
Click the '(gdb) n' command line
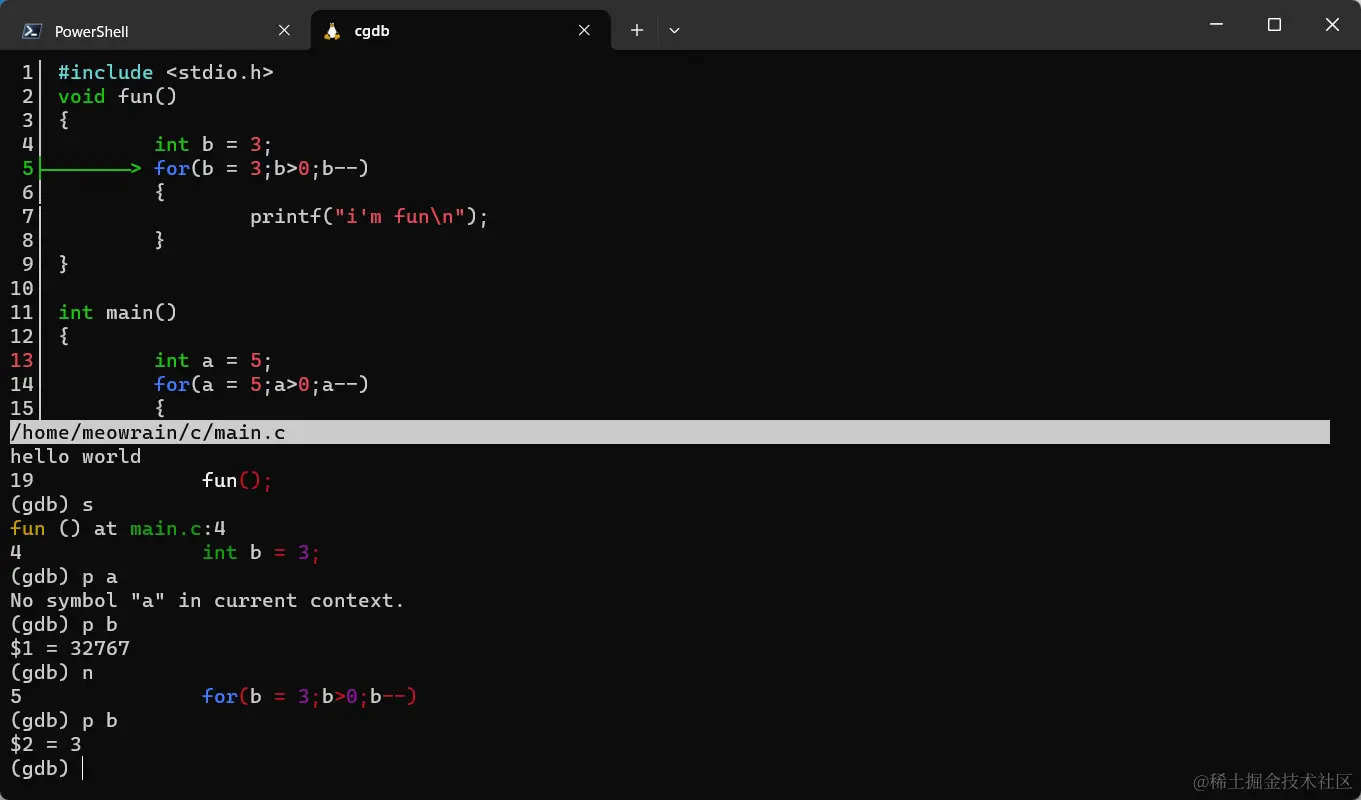[x=51, y=672]
